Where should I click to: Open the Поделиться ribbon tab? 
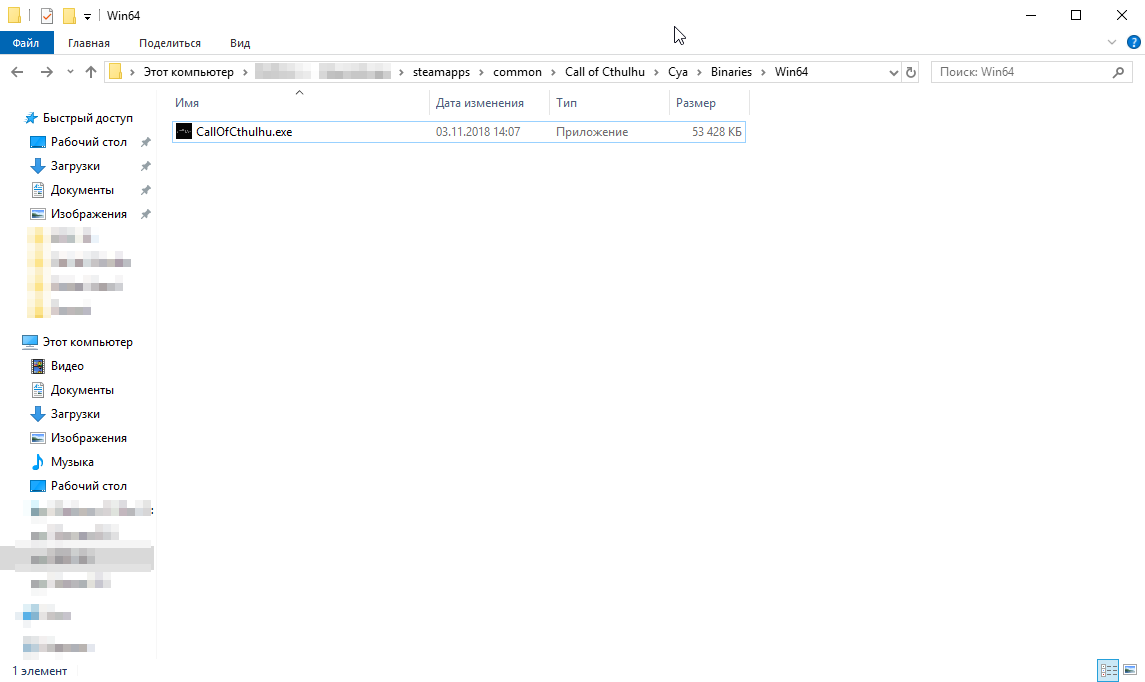[x=170, y=43]
